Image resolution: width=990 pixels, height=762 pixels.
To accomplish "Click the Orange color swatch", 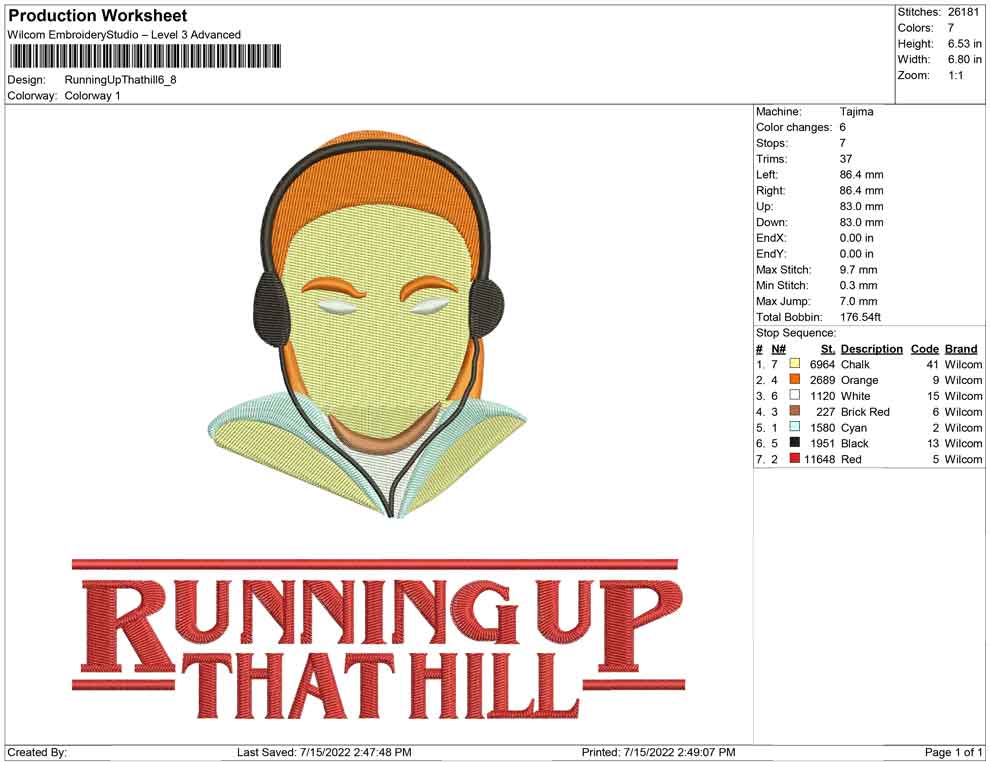I will point(795,379).
